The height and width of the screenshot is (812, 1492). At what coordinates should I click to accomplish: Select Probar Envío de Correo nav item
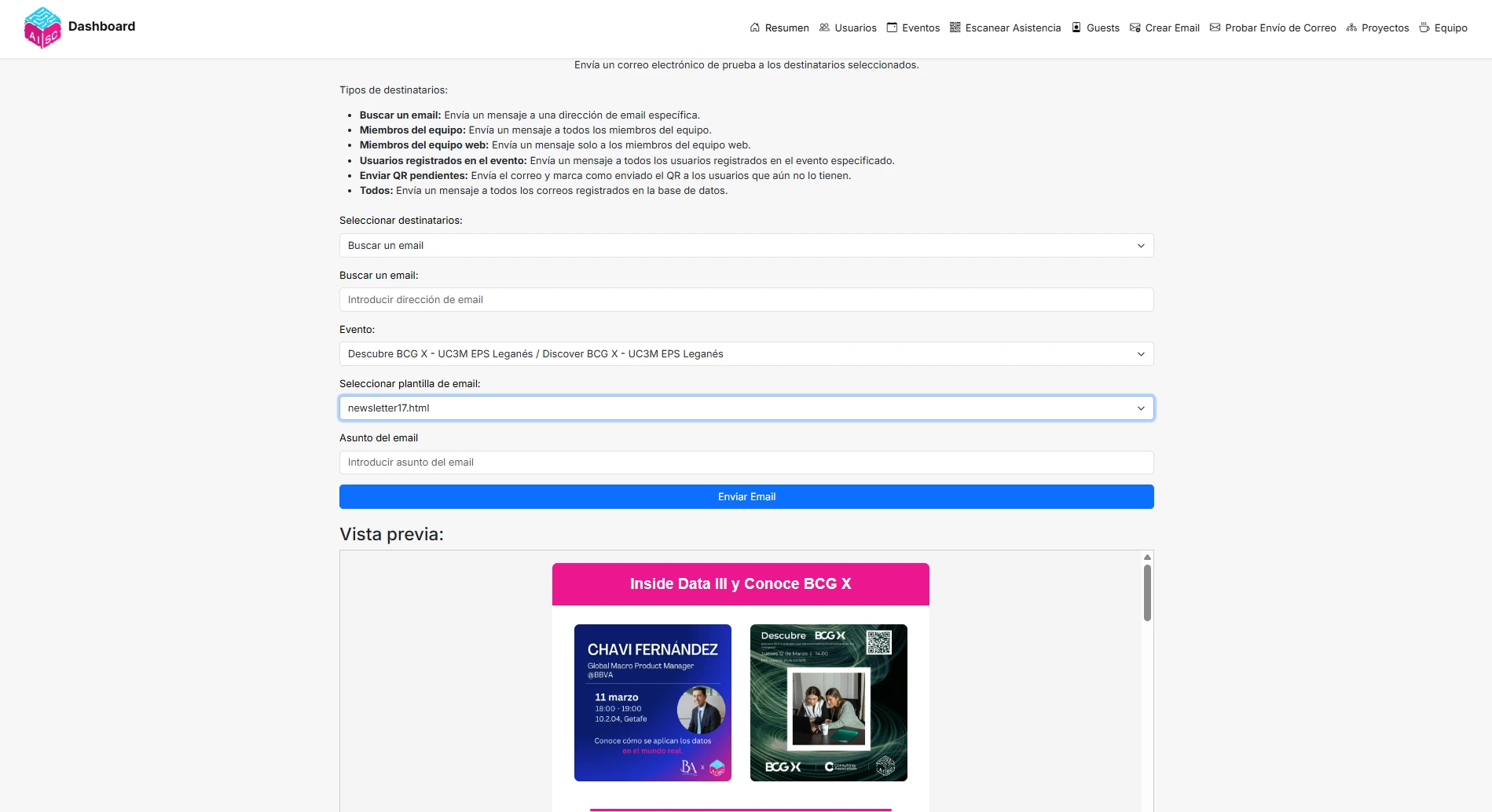click(1273, 27)
